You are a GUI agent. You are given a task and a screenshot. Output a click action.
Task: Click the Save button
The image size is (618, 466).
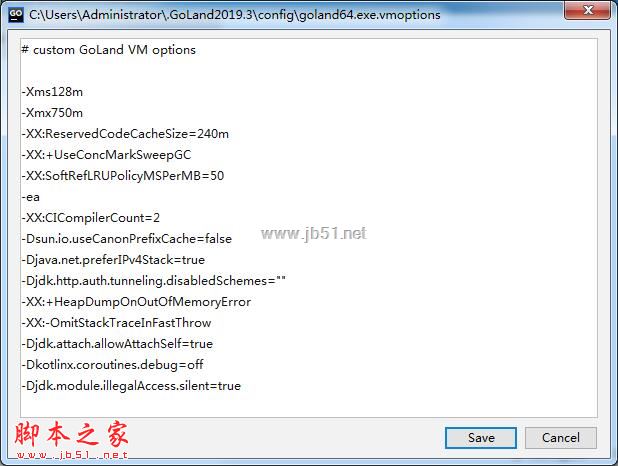tap(480, 438)
